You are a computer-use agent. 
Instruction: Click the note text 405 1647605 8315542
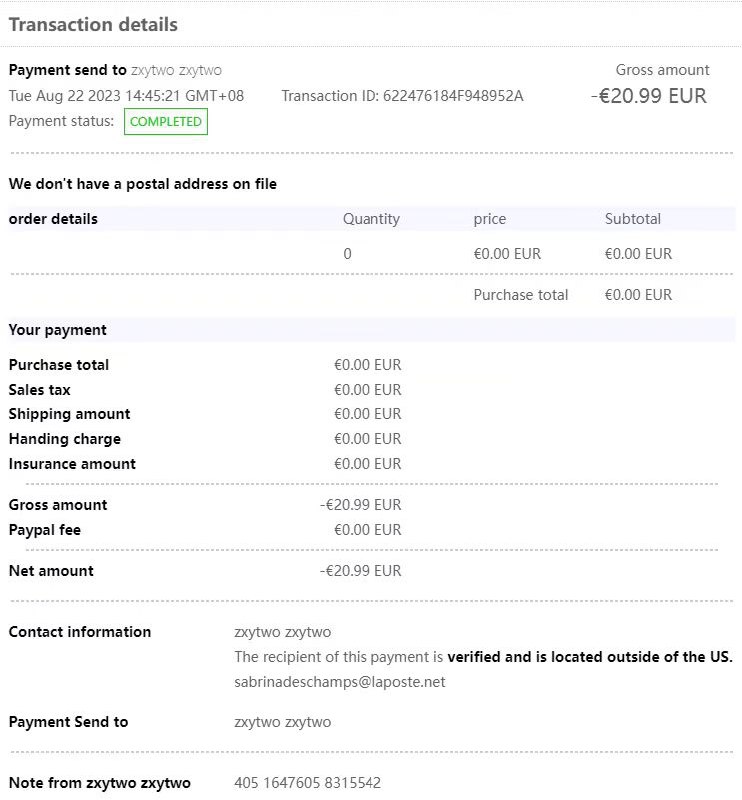(x=307, y=783)
